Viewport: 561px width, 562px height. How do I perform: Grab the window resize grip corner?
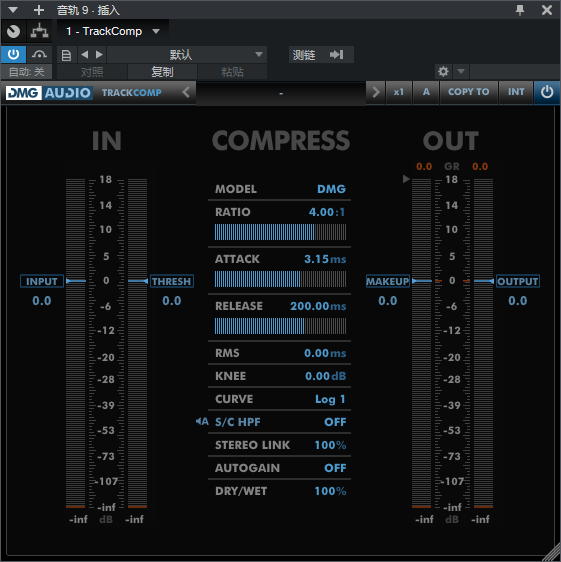(x=552, y=553)
